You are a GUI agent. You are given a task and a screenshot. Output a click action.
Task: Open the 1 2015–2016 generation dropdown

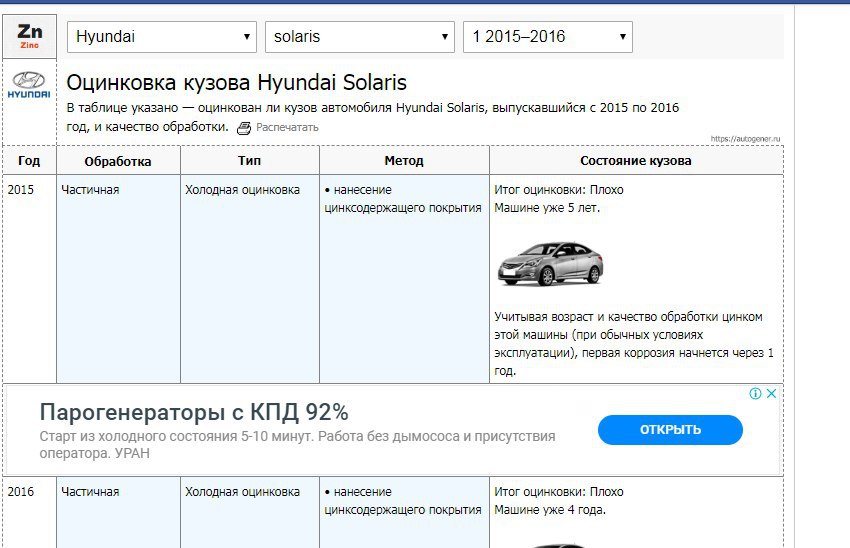548,37
